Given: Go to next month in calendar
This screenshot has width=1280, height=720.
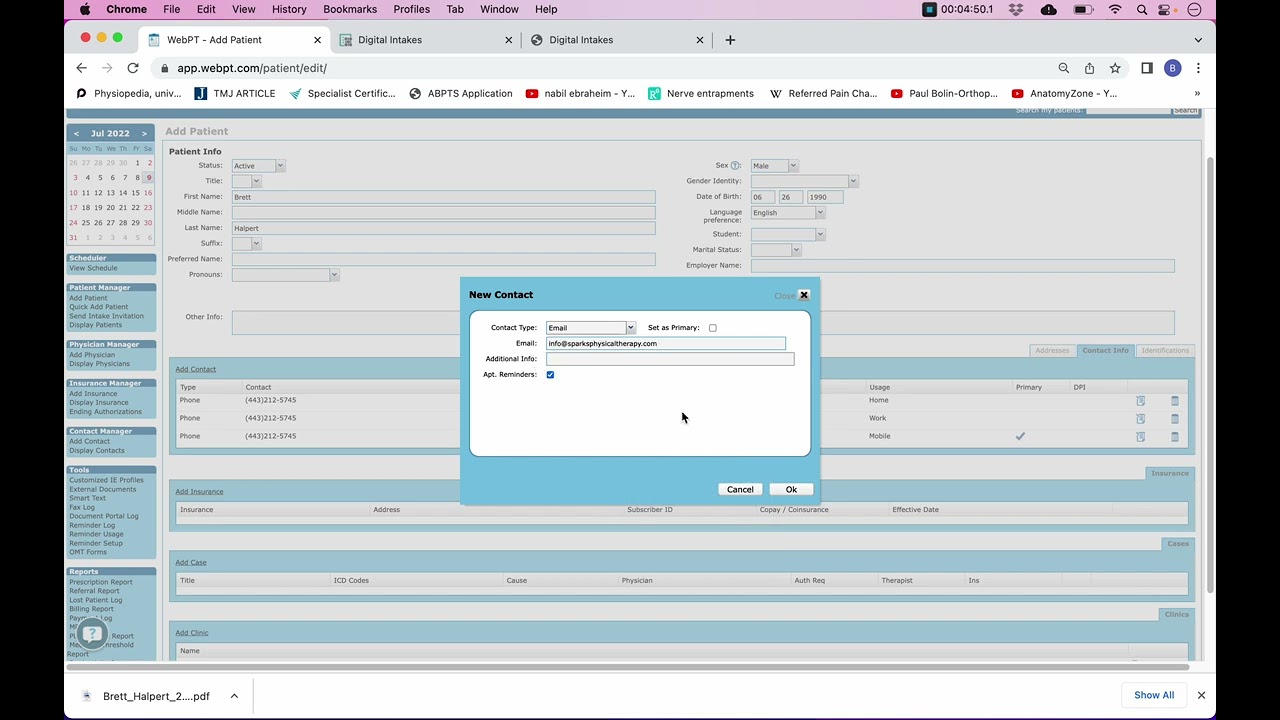Looking at the screenshot, I should [144, 133].
